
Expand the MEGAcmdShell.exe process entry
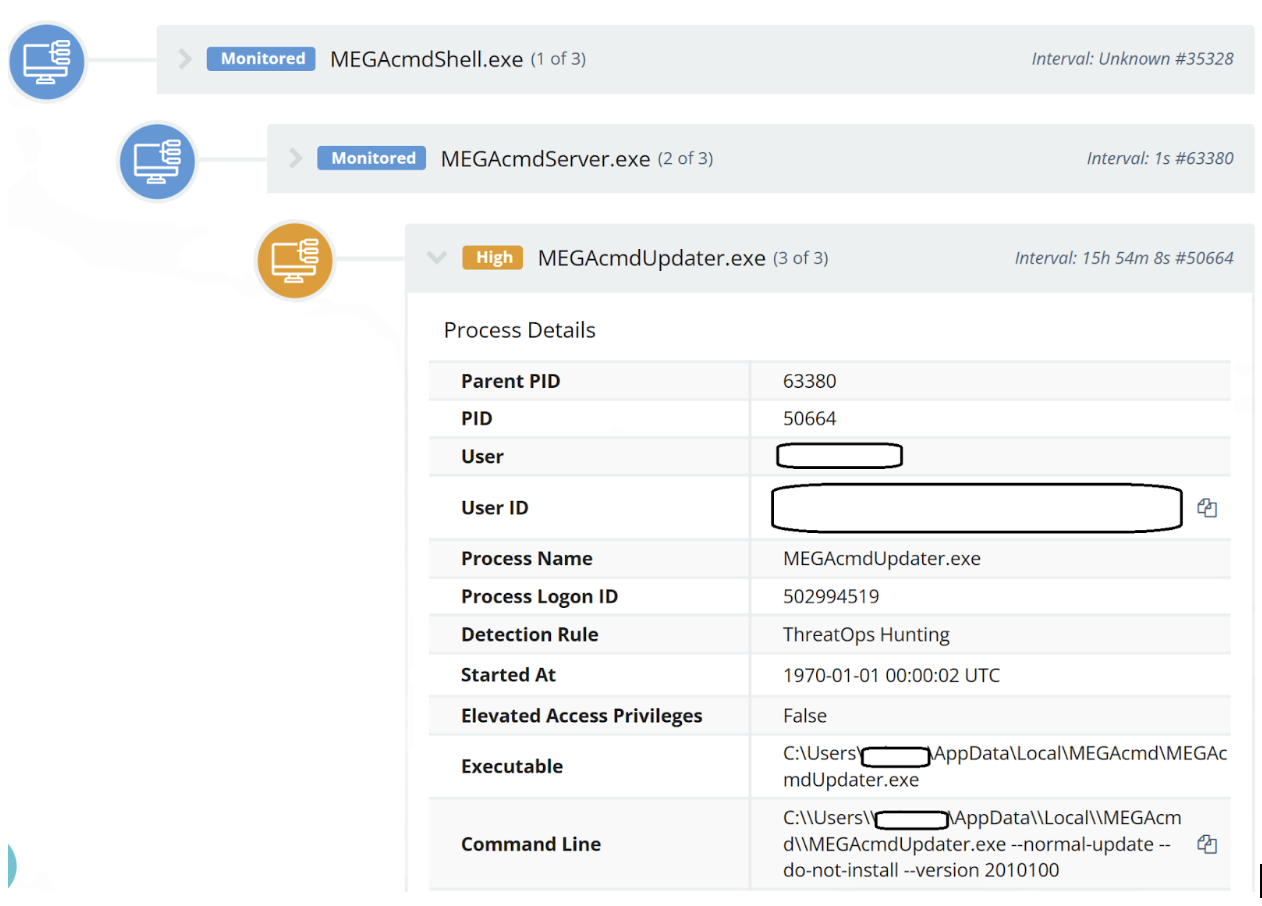184,58
